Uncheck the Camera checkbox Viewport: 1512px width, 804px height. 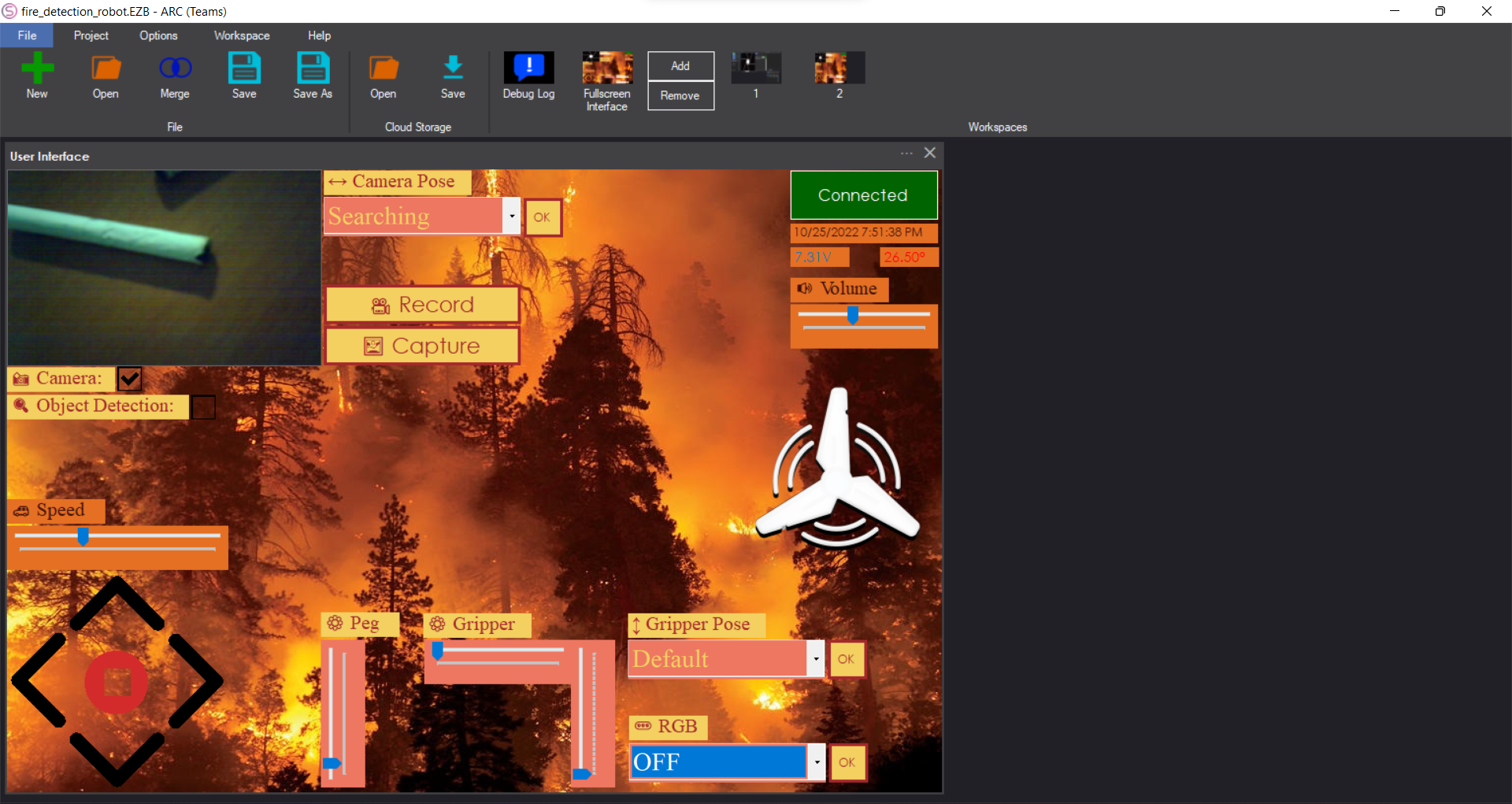pos(129,379)
